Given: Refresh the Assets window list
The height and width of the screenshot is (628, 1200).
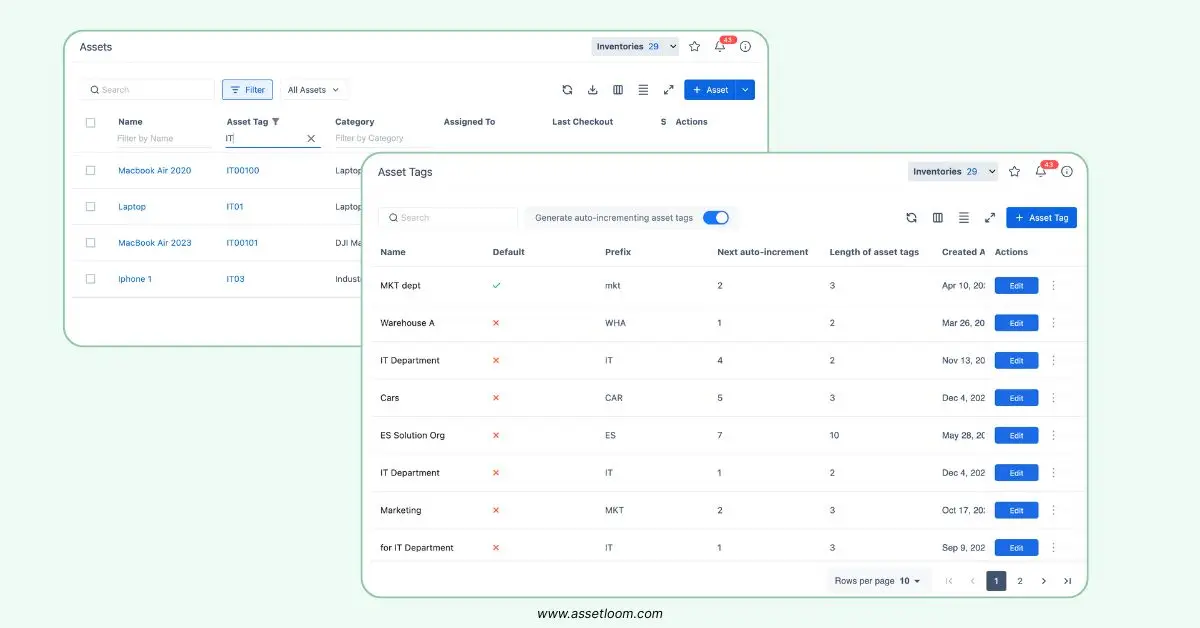Looking at the screenshot, I should pos(567,90).
